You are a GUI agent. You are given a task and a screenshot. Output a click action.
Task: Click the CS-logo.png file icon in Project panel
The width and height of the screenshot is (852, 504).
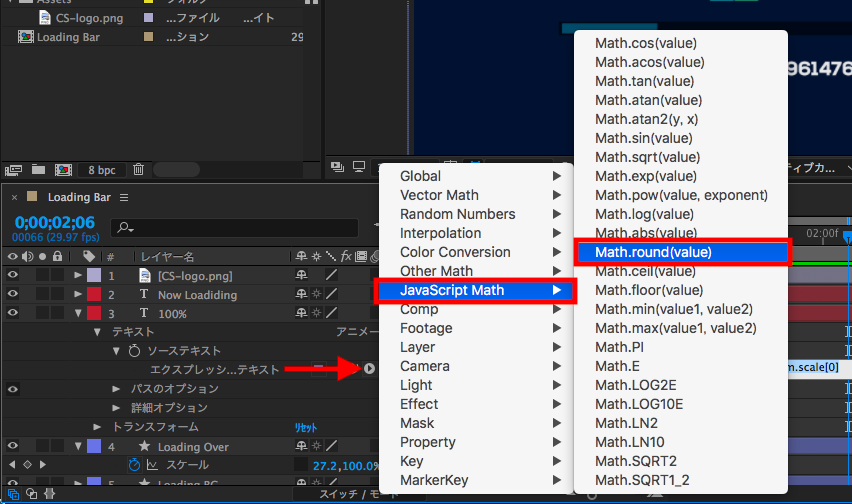pos(46,18)
